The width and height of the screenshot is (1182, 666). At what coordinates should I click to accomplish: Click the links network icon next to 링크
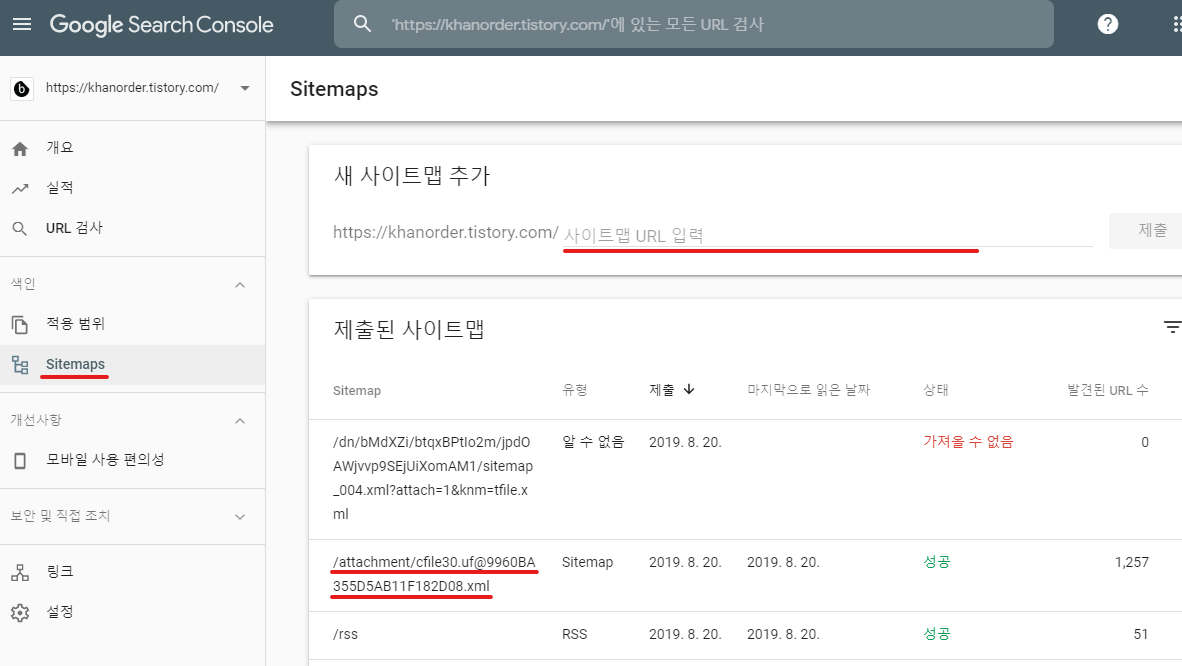(x=20, y=572)
